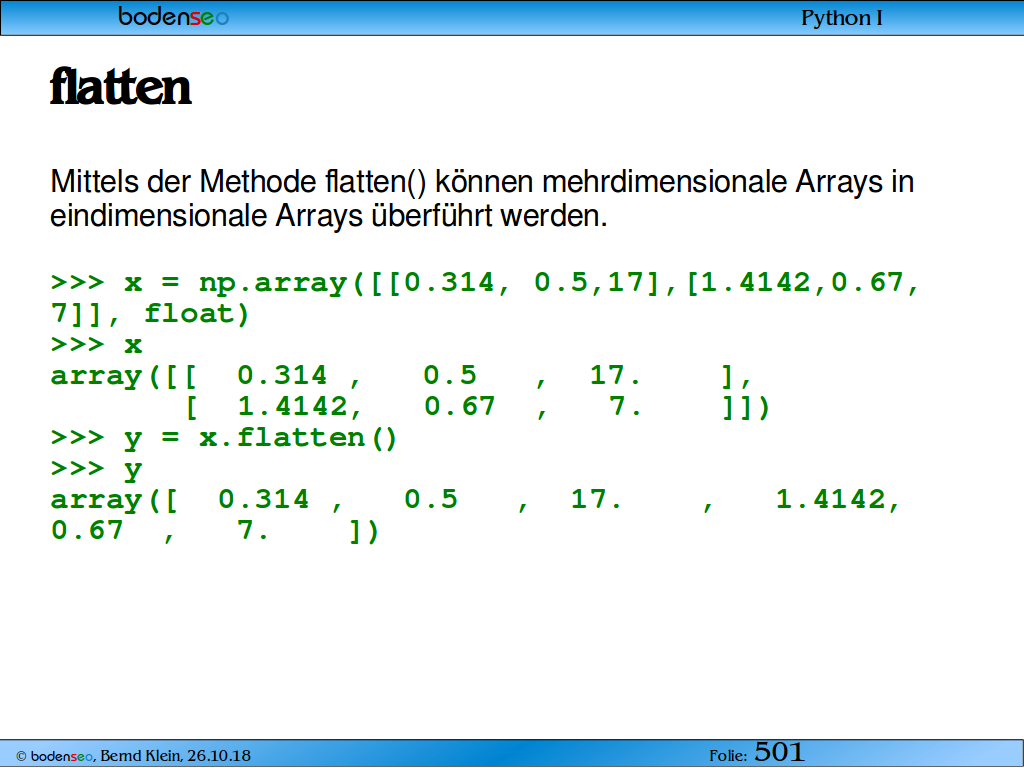The height and width of the screenshot is (768, 1024).
Task: Click the 'Python I' header label
Action: coord(842,18)
